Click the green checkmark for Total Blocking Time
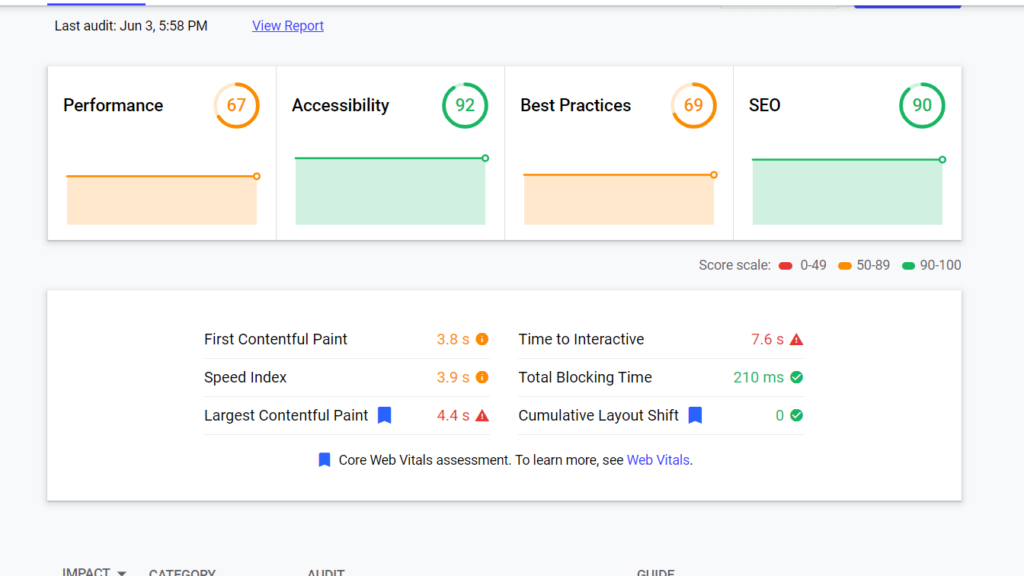This screenshot has width=1024, height=576. pyautogui.click(x=796, y=378)
